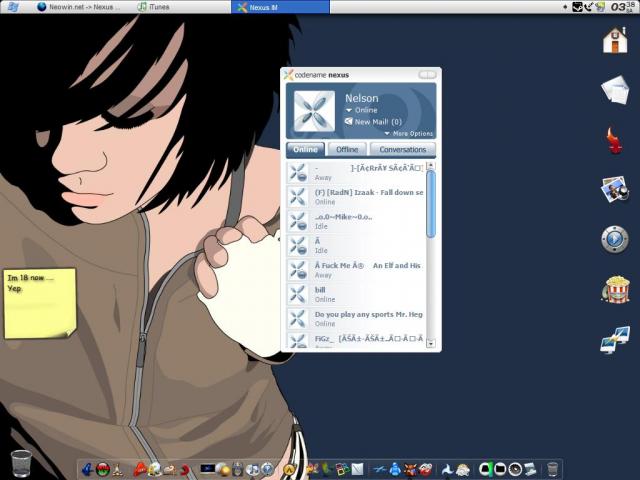Select the contact (F) [RadN] Izaak
Viewport: 640px width, 480px height.
coord(356,196)
